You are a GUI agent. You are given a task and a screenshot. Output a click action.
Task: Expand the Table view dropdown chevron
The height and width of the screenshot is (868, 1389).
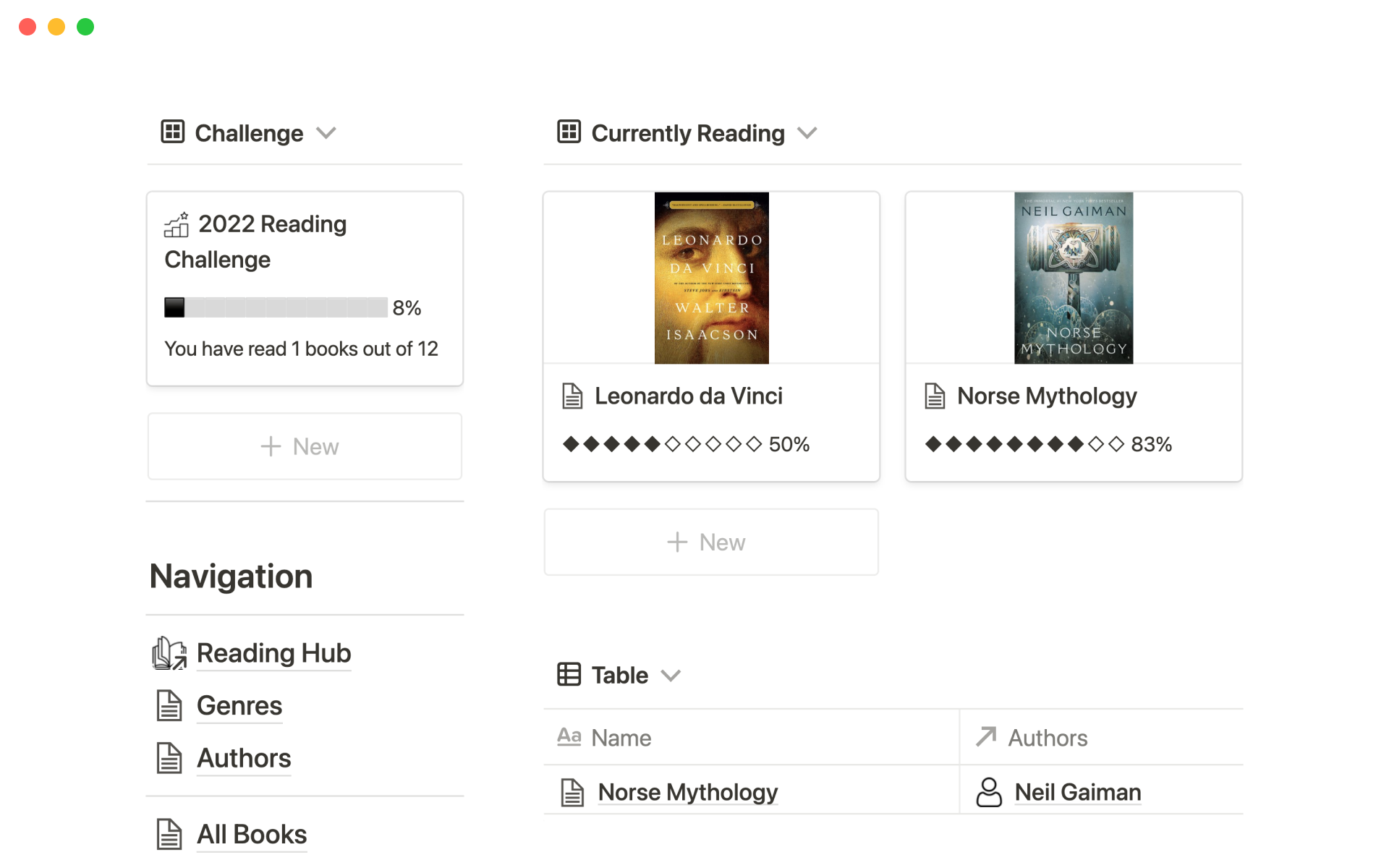point(671,676)
